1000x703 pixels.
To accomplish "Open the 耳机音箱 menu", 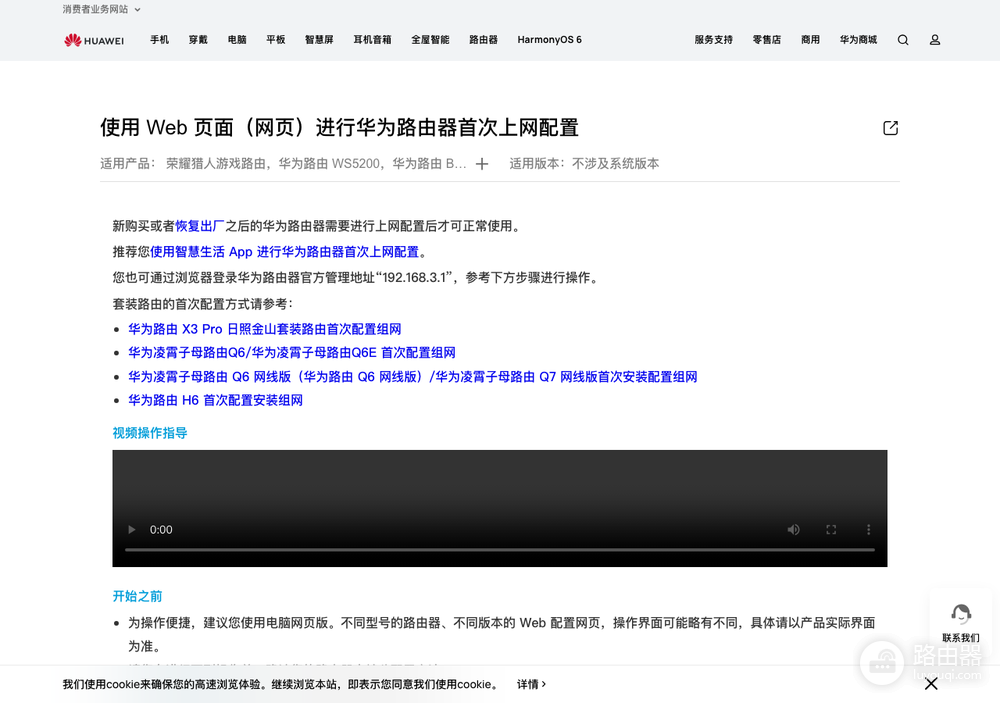I will (x=372, y=40).
